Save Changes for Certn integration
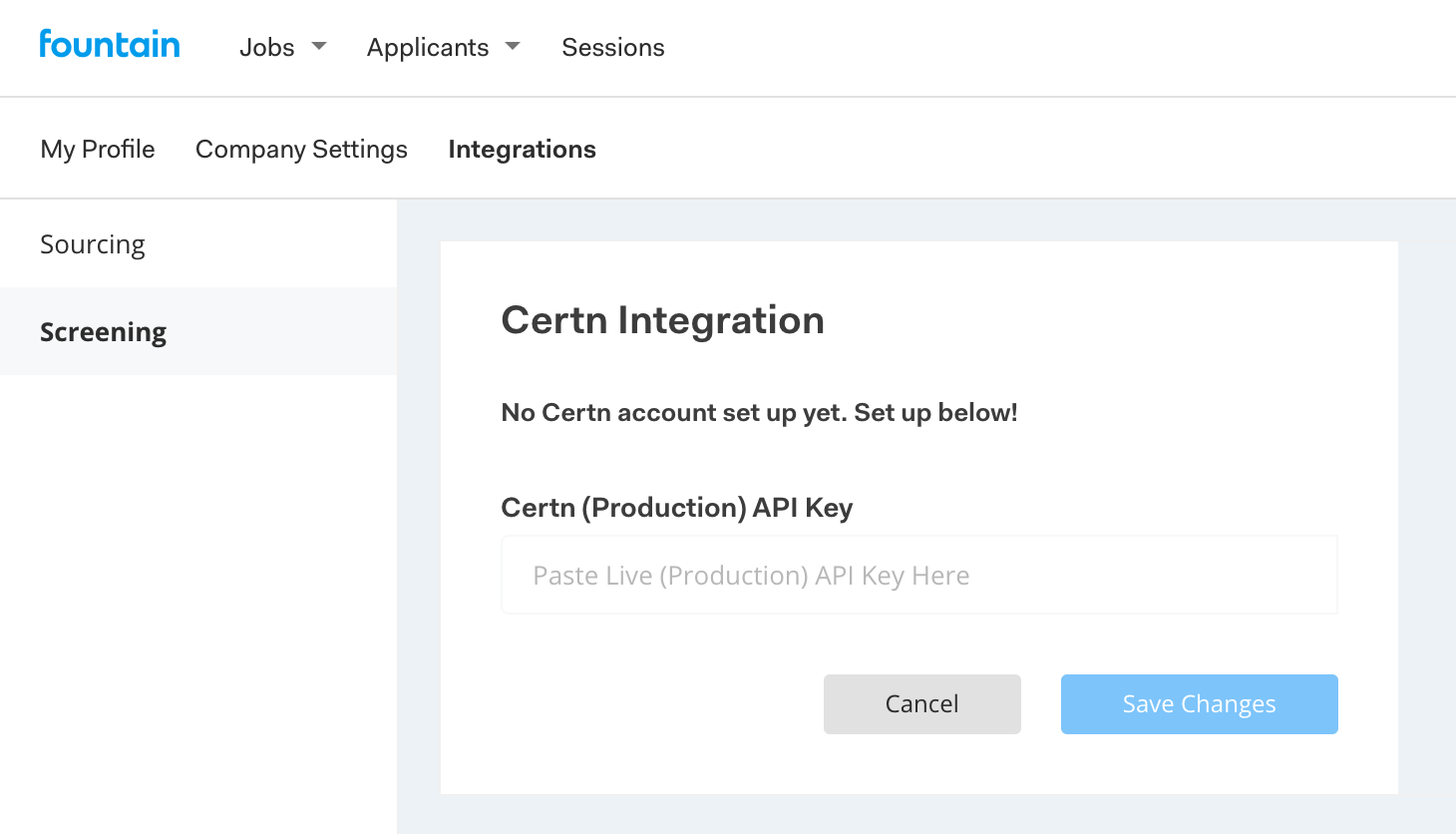Image resolution: width=1456 pixels, height=834 pixels. click(1199, 703)
